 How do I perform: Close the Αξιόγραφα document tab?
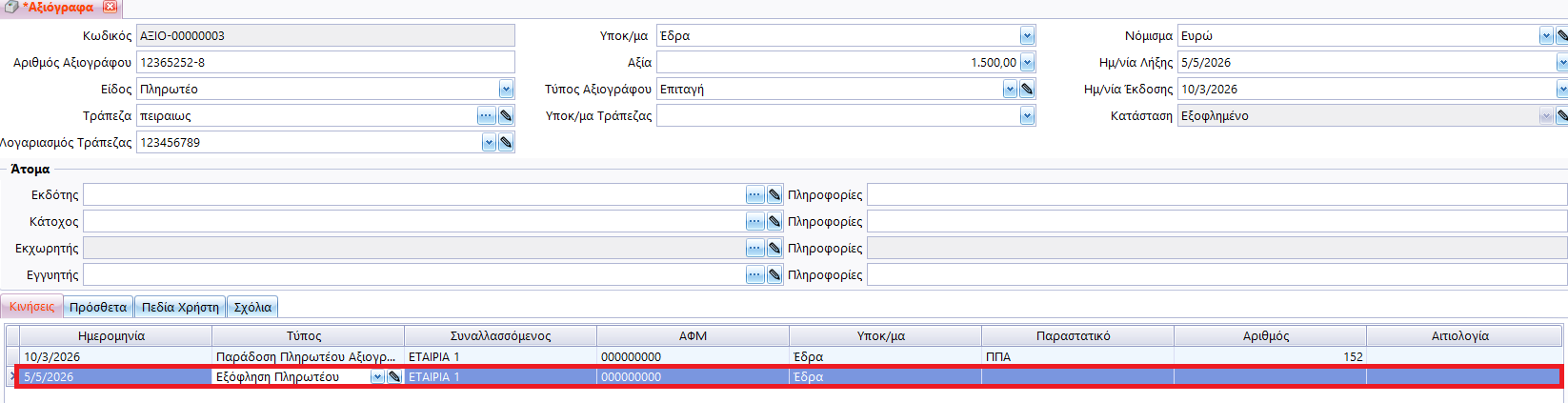(111, 7)
